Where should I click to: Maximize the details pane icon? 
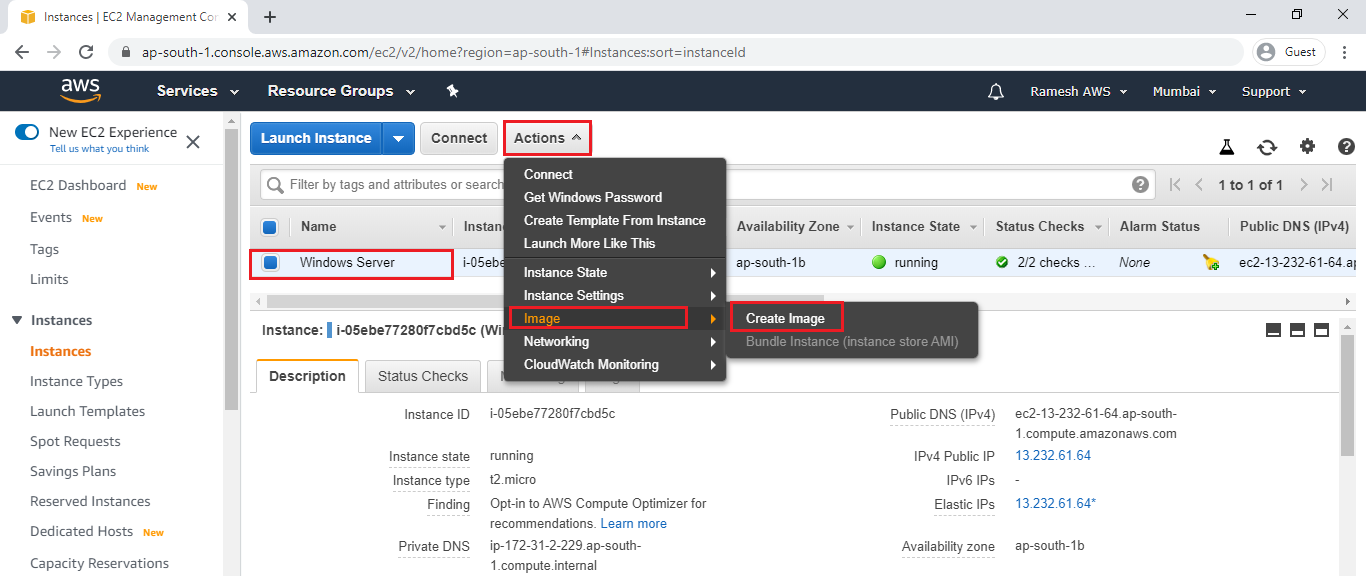coord(1321,330)
